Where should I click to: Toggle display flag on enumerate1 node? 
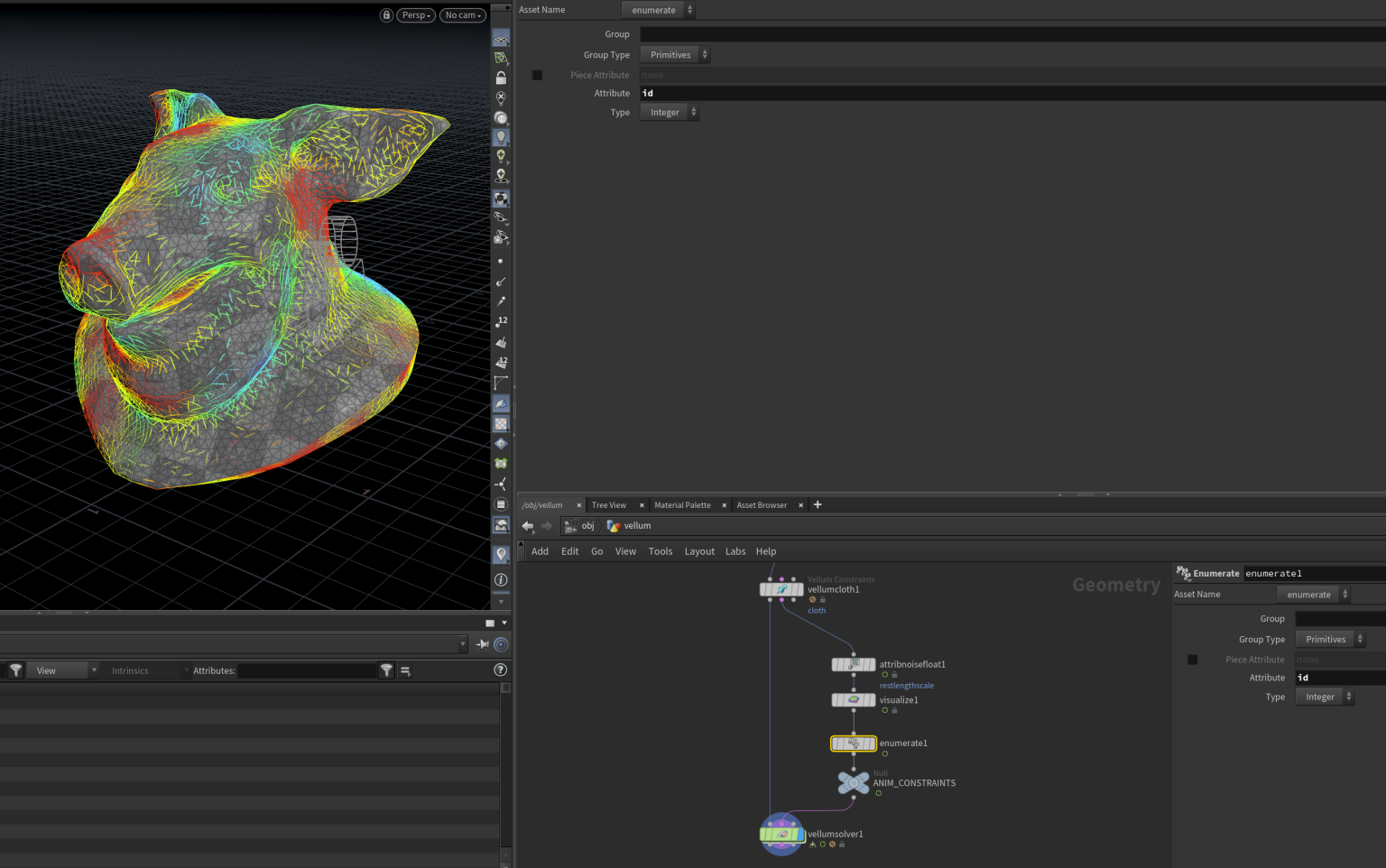pyautogui.click(x=870, y=743)
